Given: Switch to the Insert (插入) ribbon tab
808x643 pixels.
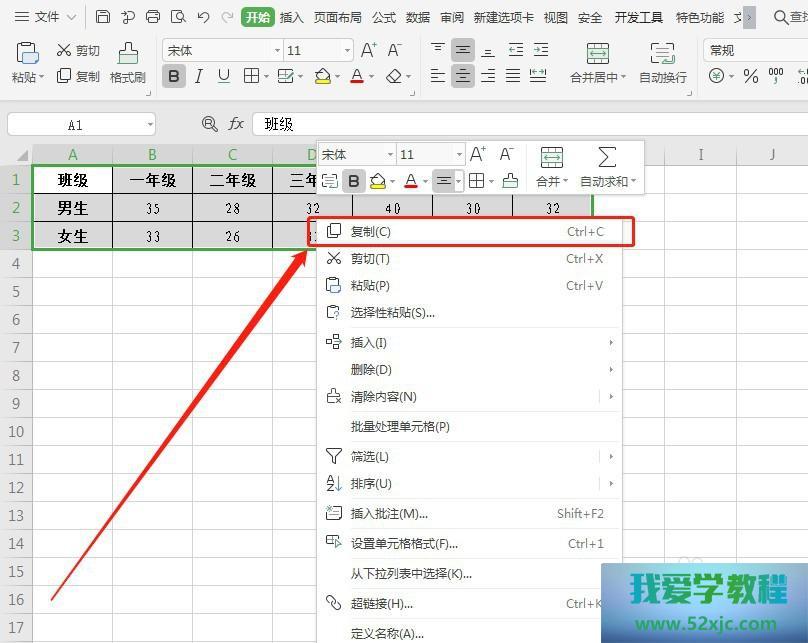Looking at the screenshot, I should (291, 17).
